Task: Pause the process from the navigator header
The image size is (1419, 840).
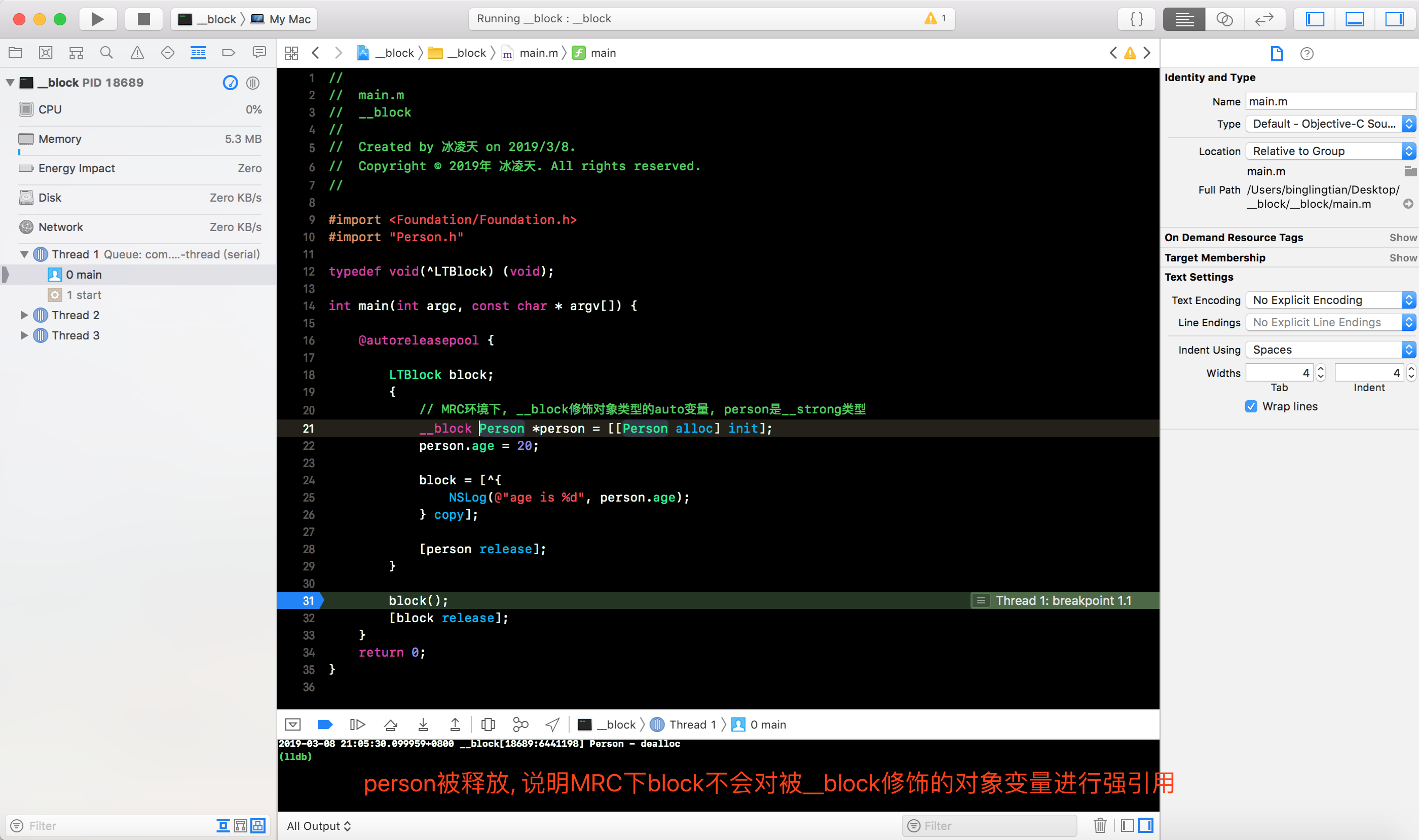Action: tap(253, 83)
